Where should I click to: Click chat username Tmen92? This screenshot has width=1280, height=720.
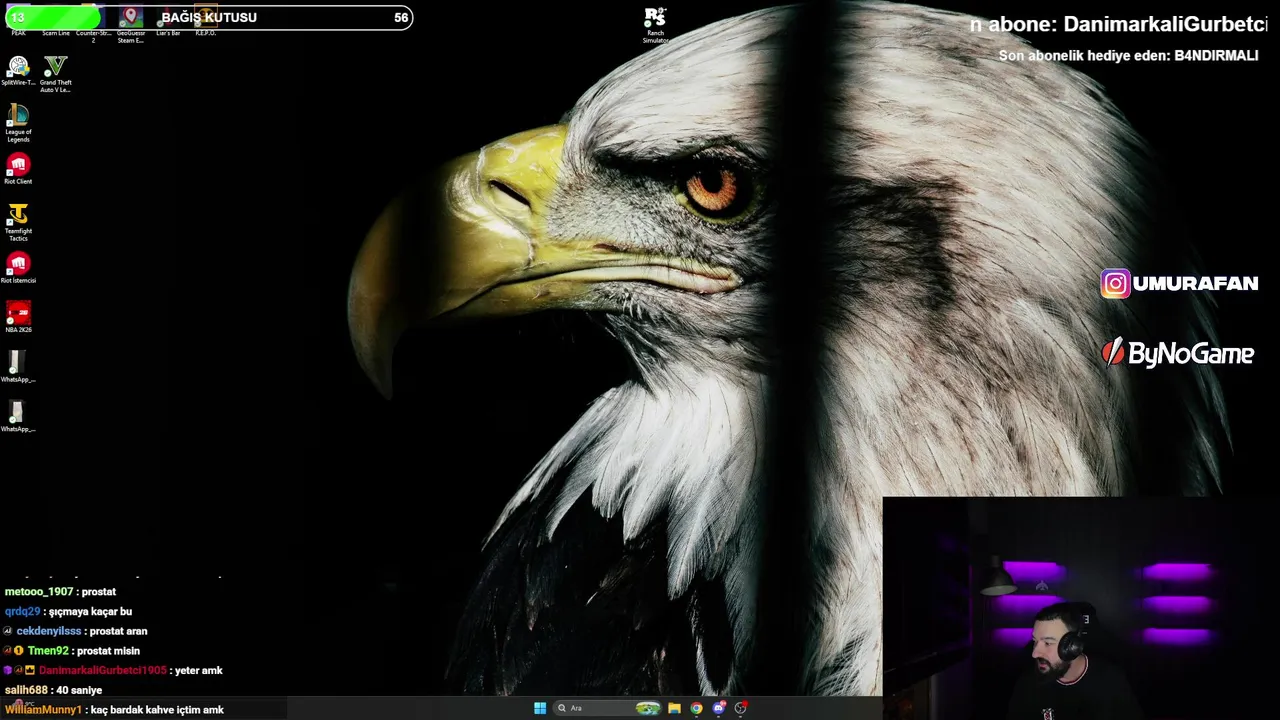(x=48, y=651)
